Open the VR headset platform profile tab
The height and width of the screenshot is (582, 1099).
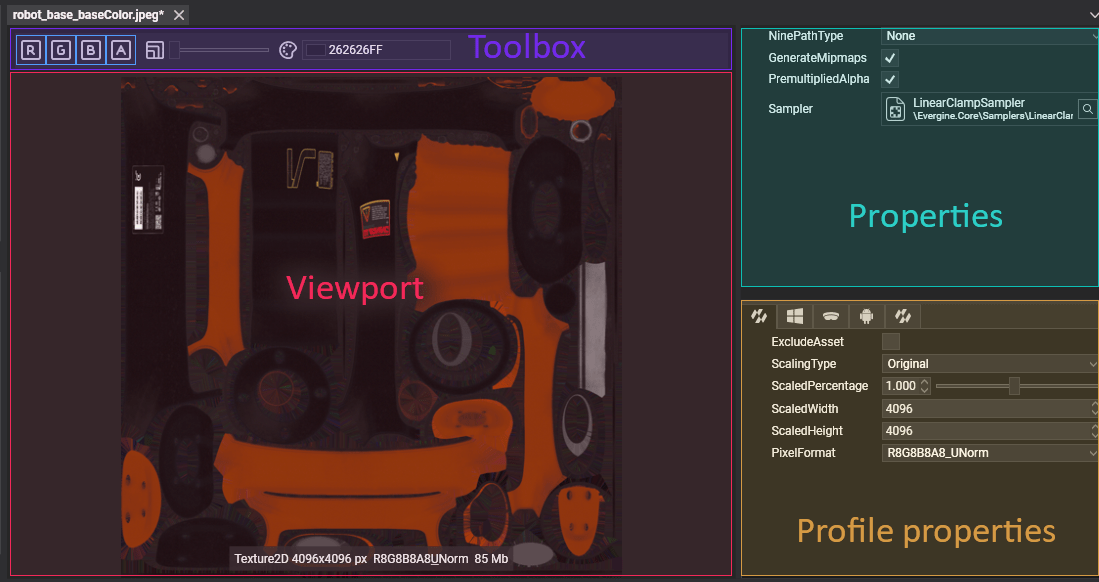click(830, 316)
